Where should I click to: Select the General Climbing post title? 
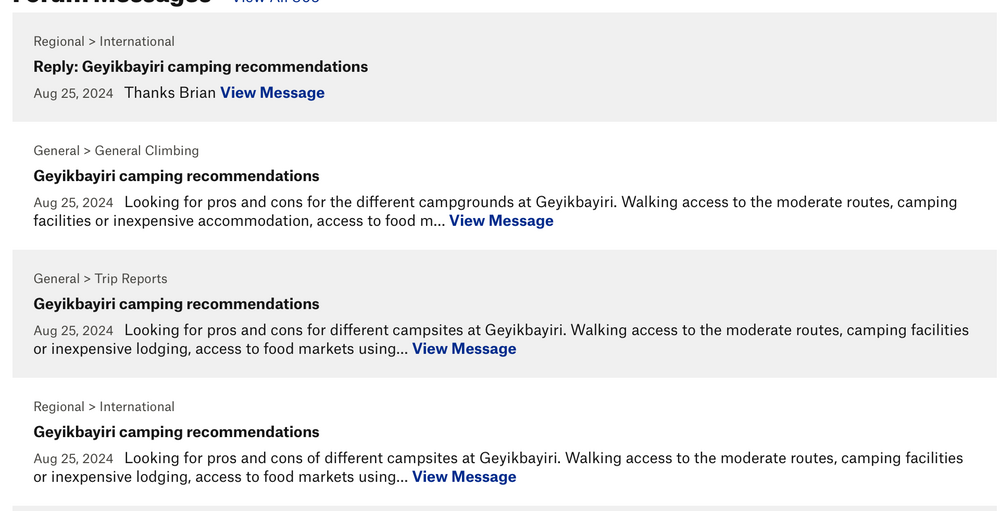tap(176, 176)
